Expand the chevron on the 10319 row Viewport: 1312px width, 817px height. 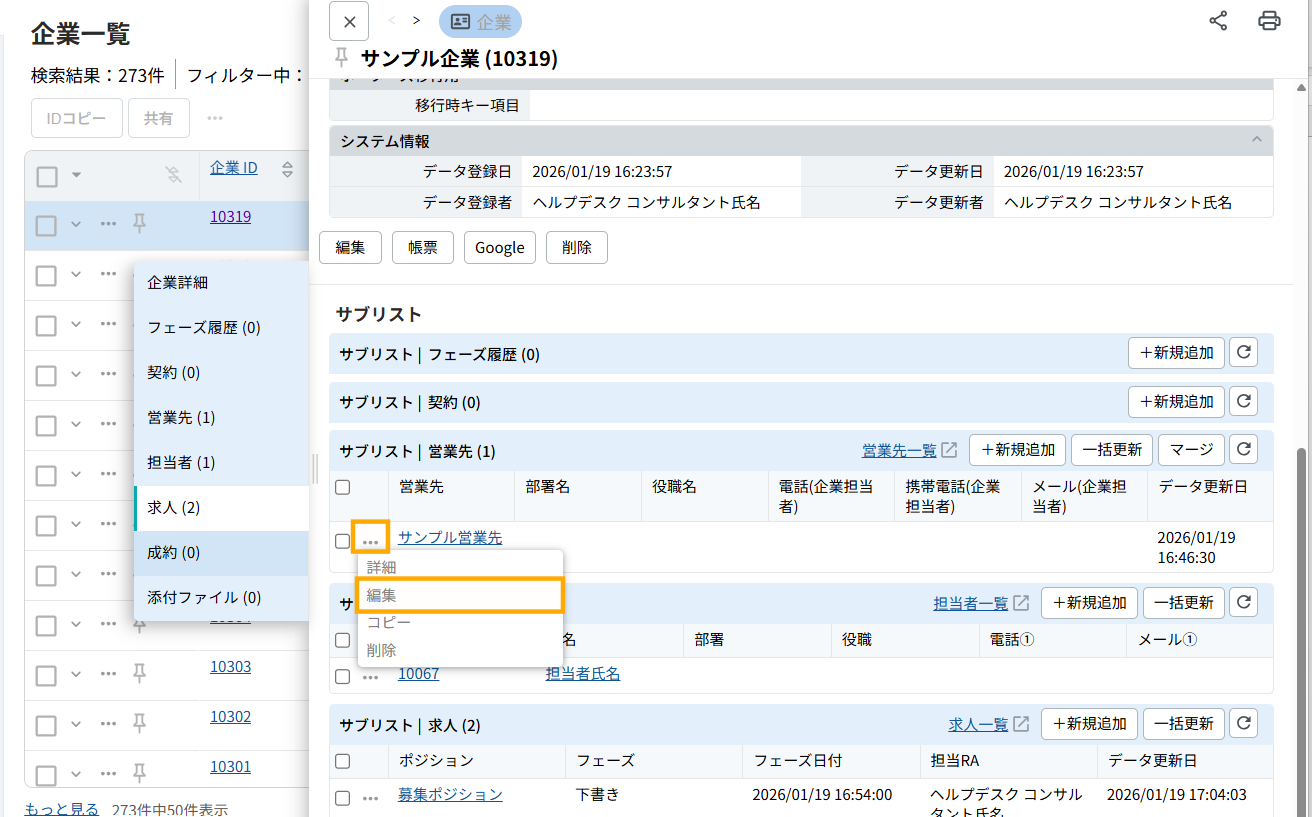[x=76, y=225]
